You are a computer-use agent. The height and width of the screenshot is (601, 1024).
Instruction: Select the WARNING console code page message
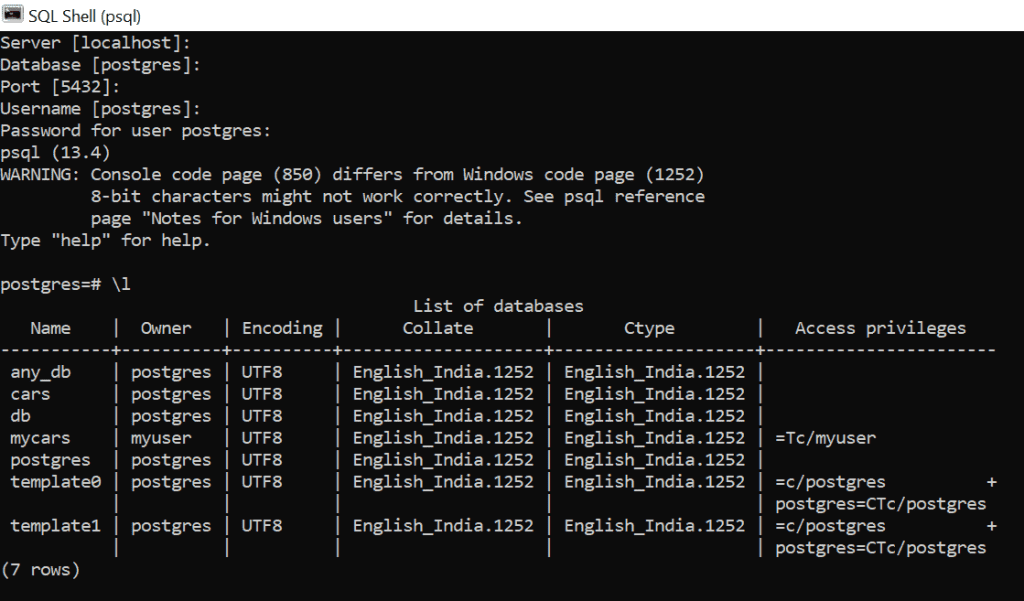(x=350, y=174)
